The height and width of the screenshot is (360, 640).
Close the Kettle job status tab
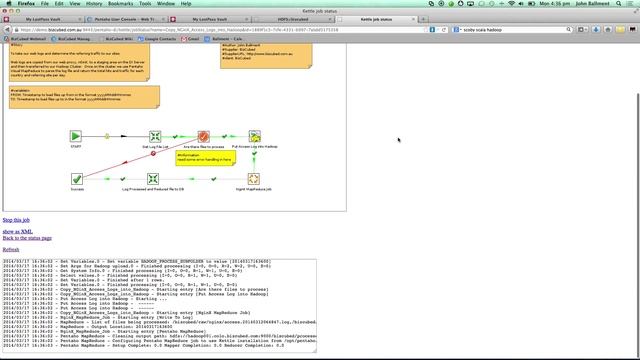(413, 19)
